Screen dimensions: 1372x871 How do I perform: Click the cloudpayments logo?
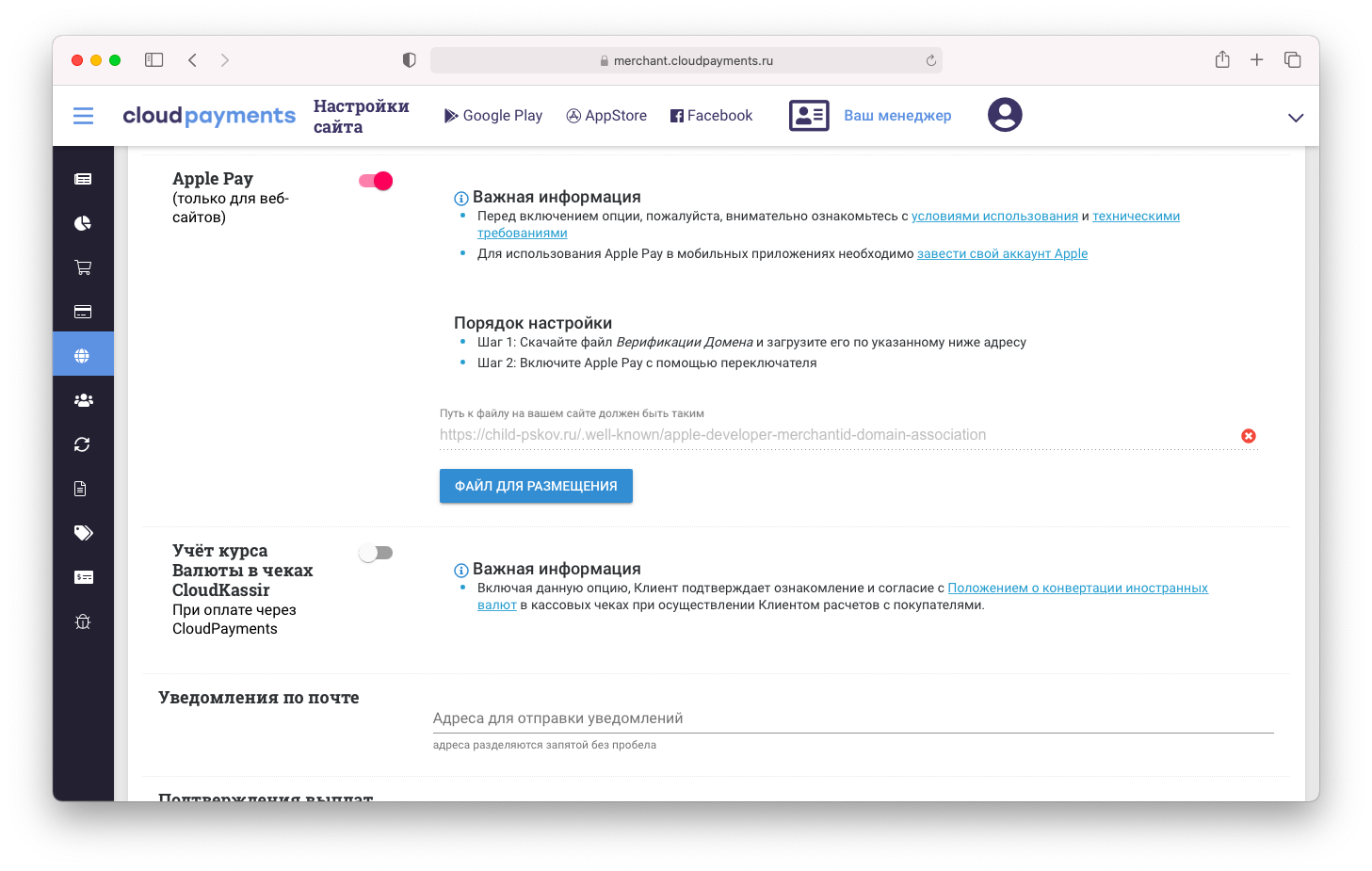pyautogui.click(x=209, y=116)
